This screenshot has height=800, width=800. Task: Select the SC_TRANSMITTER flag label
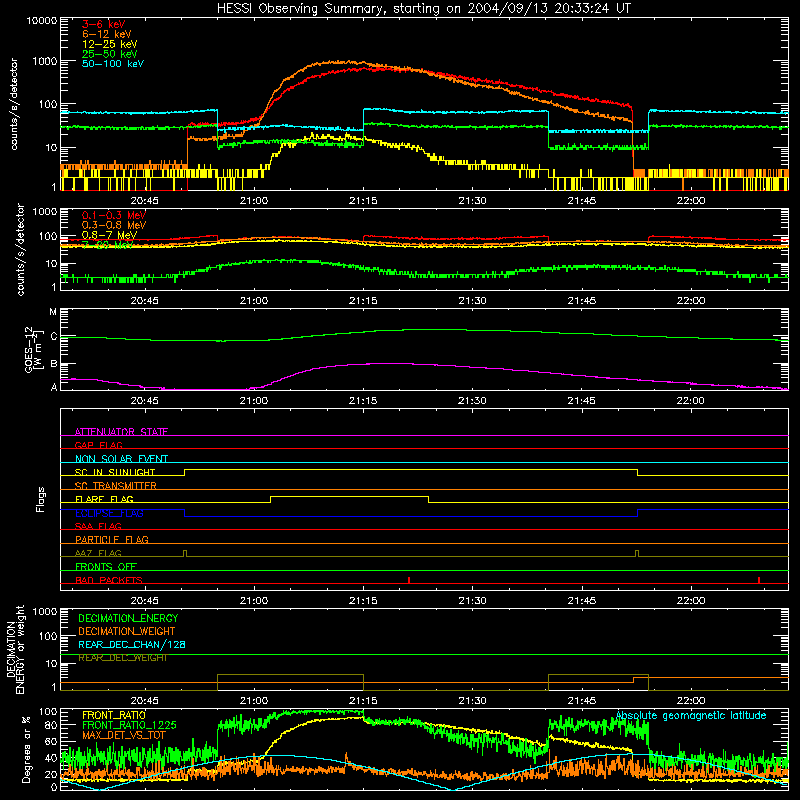(x=116, y=485)
